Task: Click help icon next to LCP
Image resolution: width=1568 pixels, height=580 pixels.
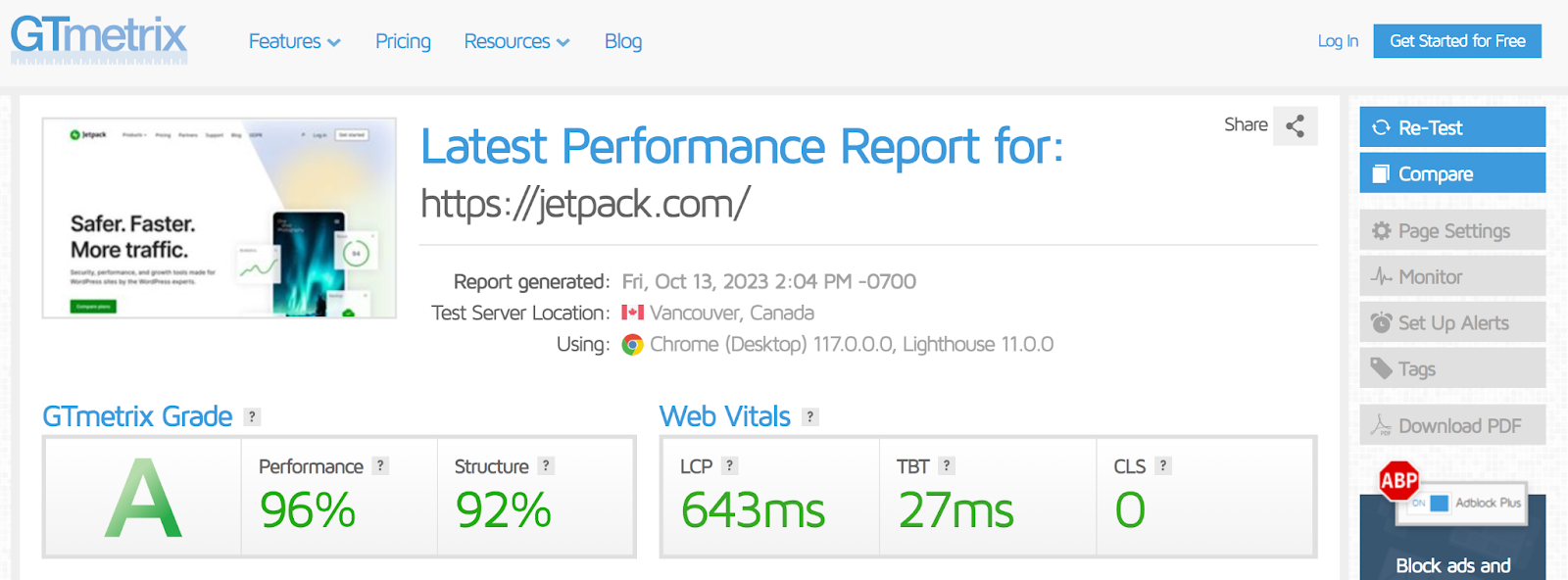Action: pyautogui.click(x=729, y=466)
